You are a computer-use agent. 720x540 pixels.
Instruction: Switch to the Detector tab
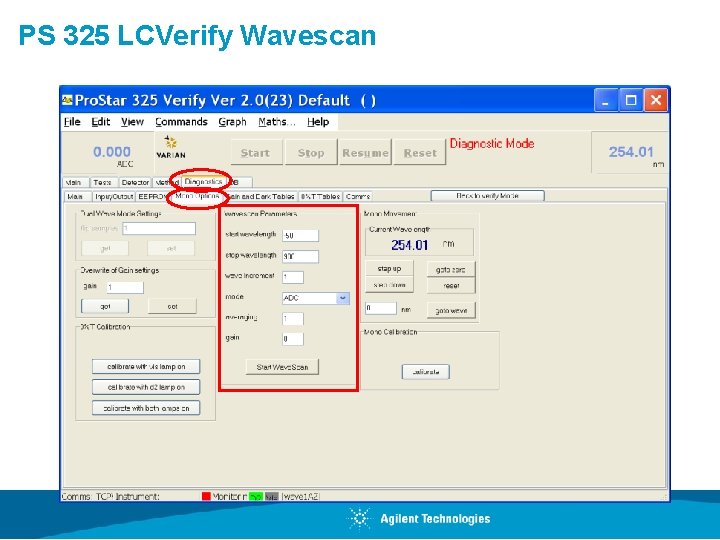click(x=135, y=182)
